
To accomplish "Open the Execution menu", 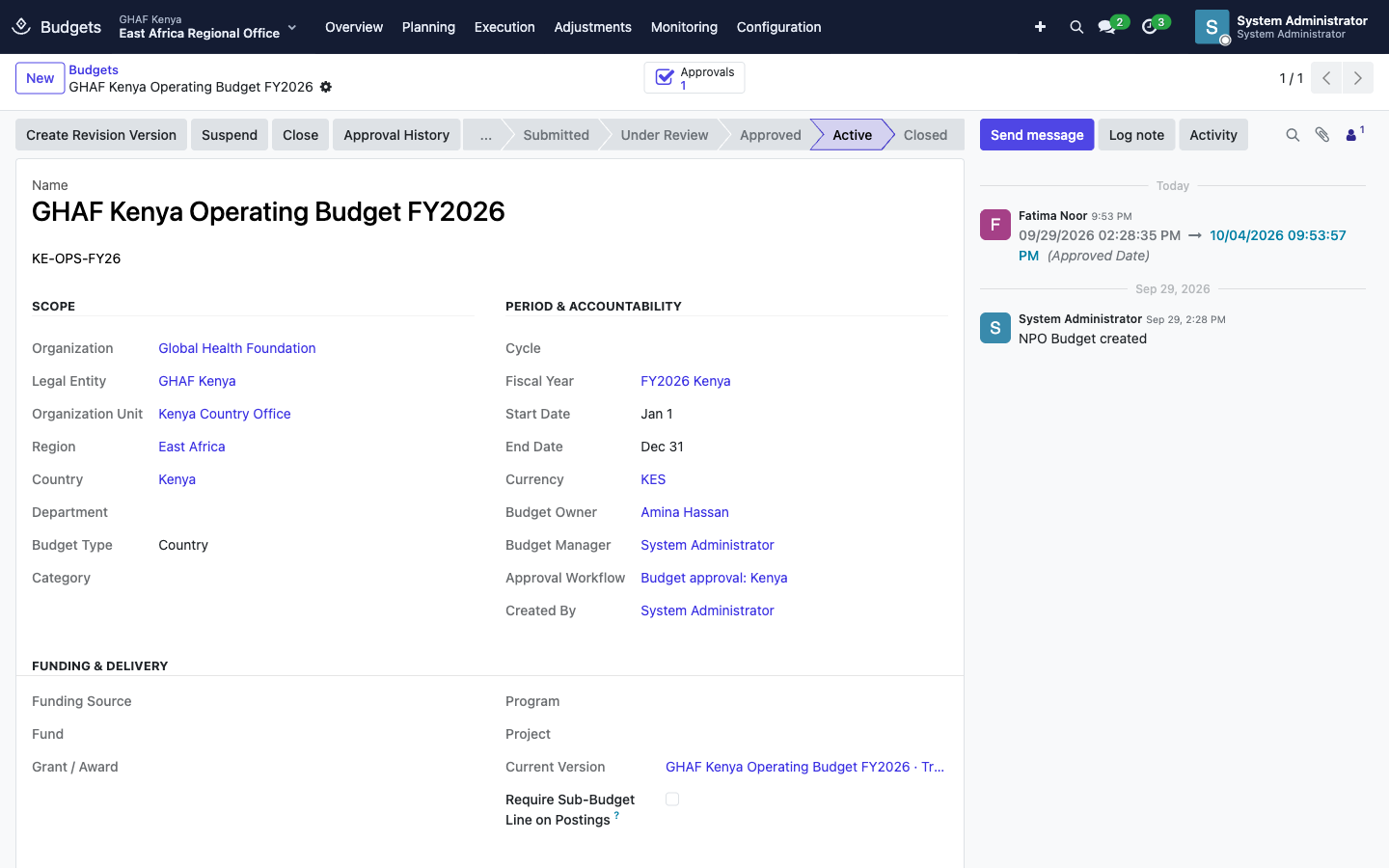I will click(x=504, y=27).
